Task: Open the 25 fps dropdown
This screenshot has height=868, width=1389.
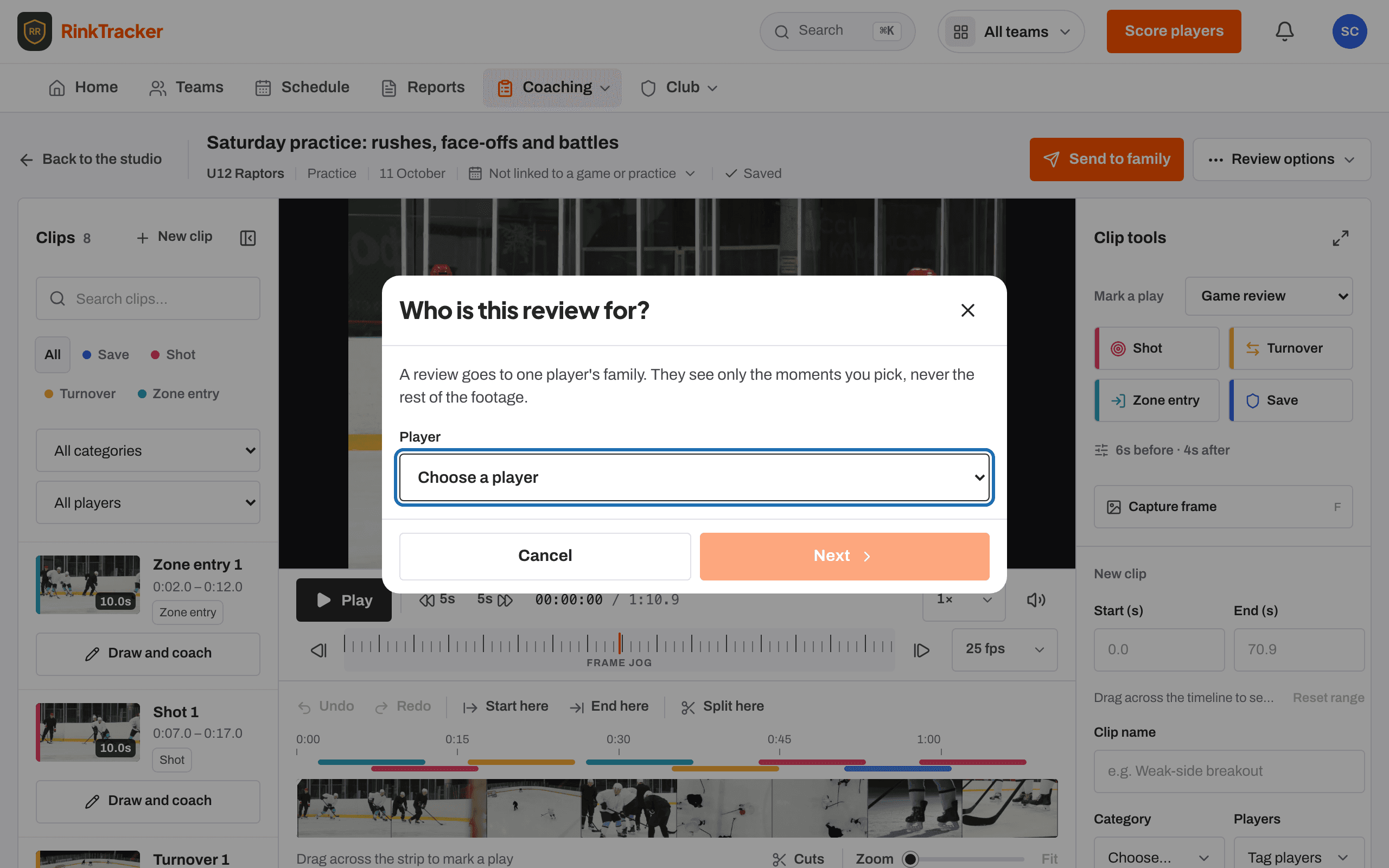Action: 1004,650
